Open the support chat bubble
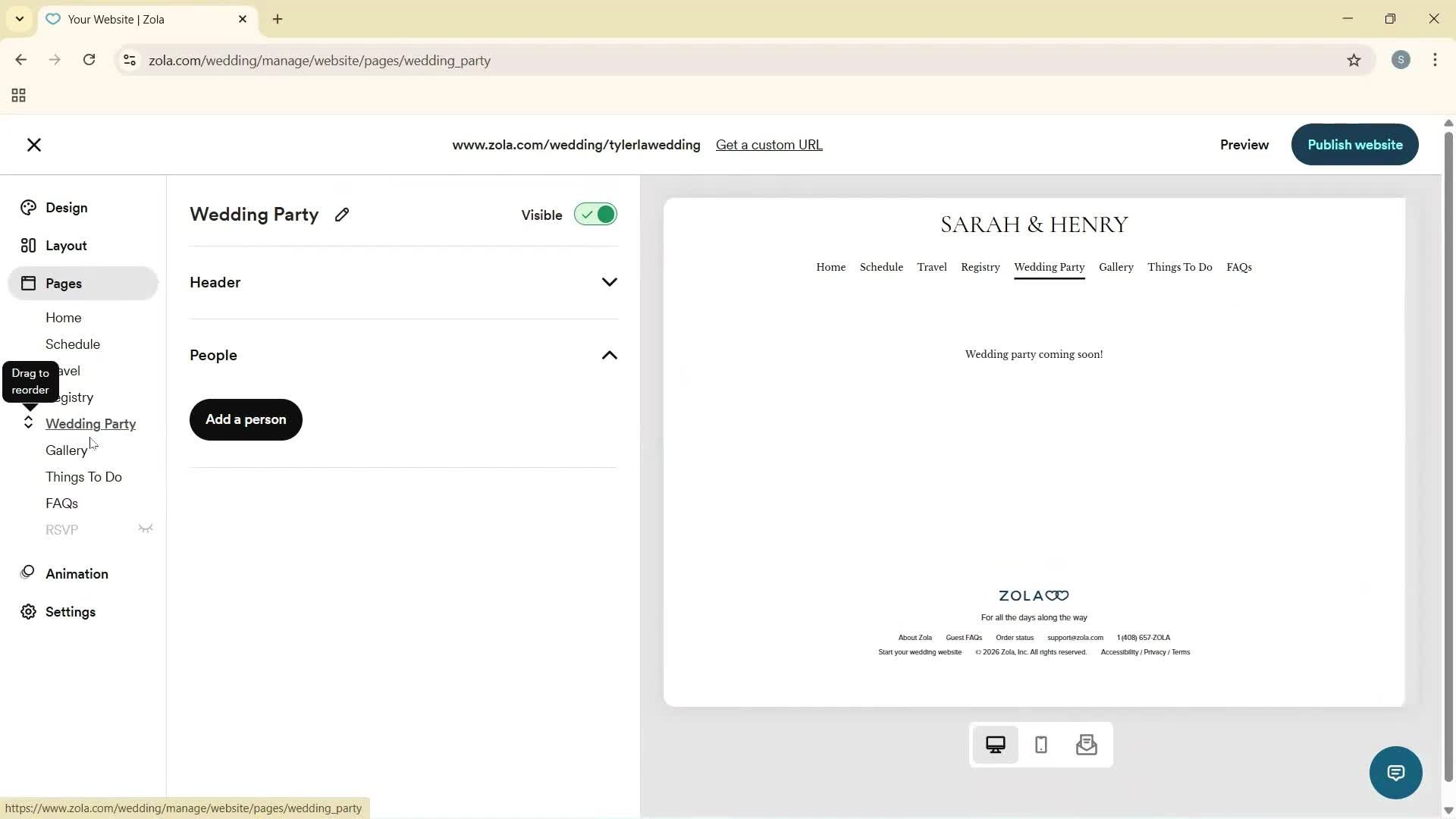Screen dimensions: 1456x819 1395,772
